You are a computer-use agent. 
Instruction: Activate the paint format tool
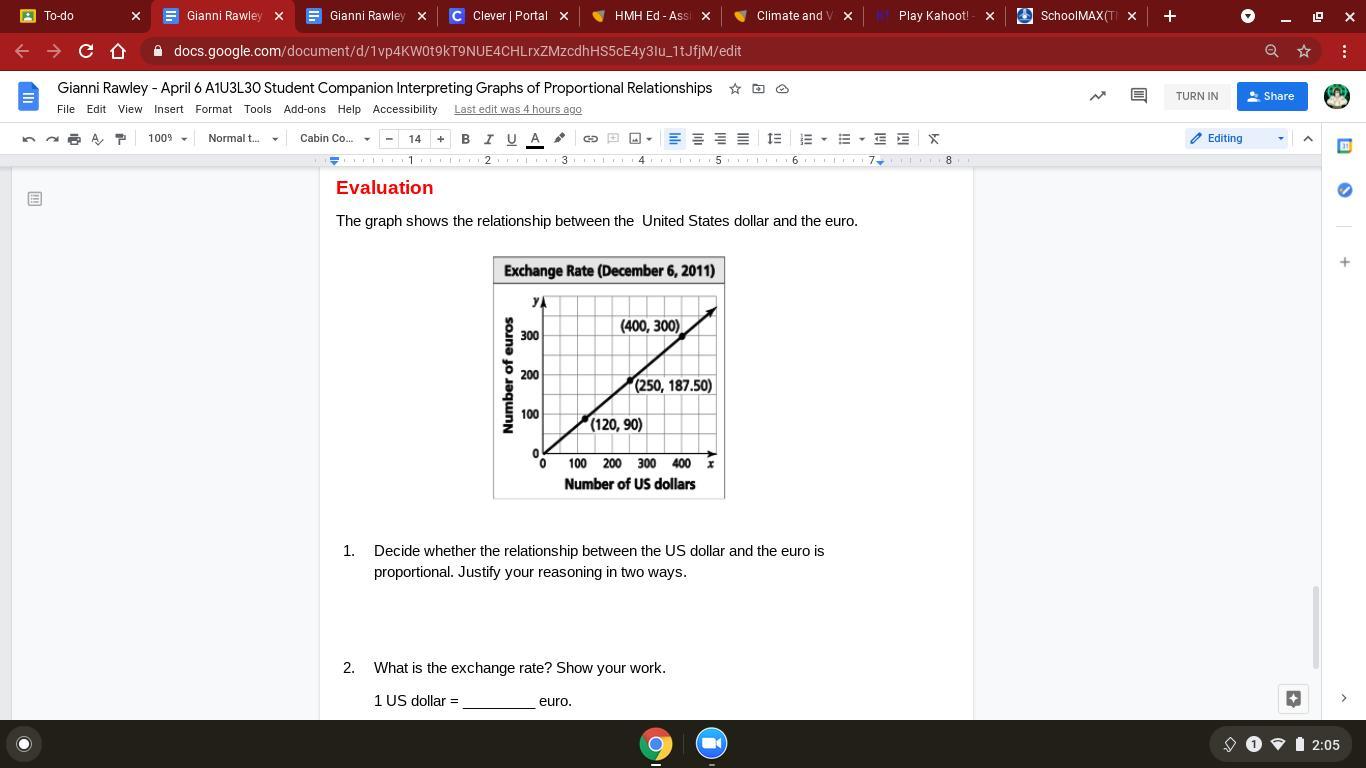[120, 139]
